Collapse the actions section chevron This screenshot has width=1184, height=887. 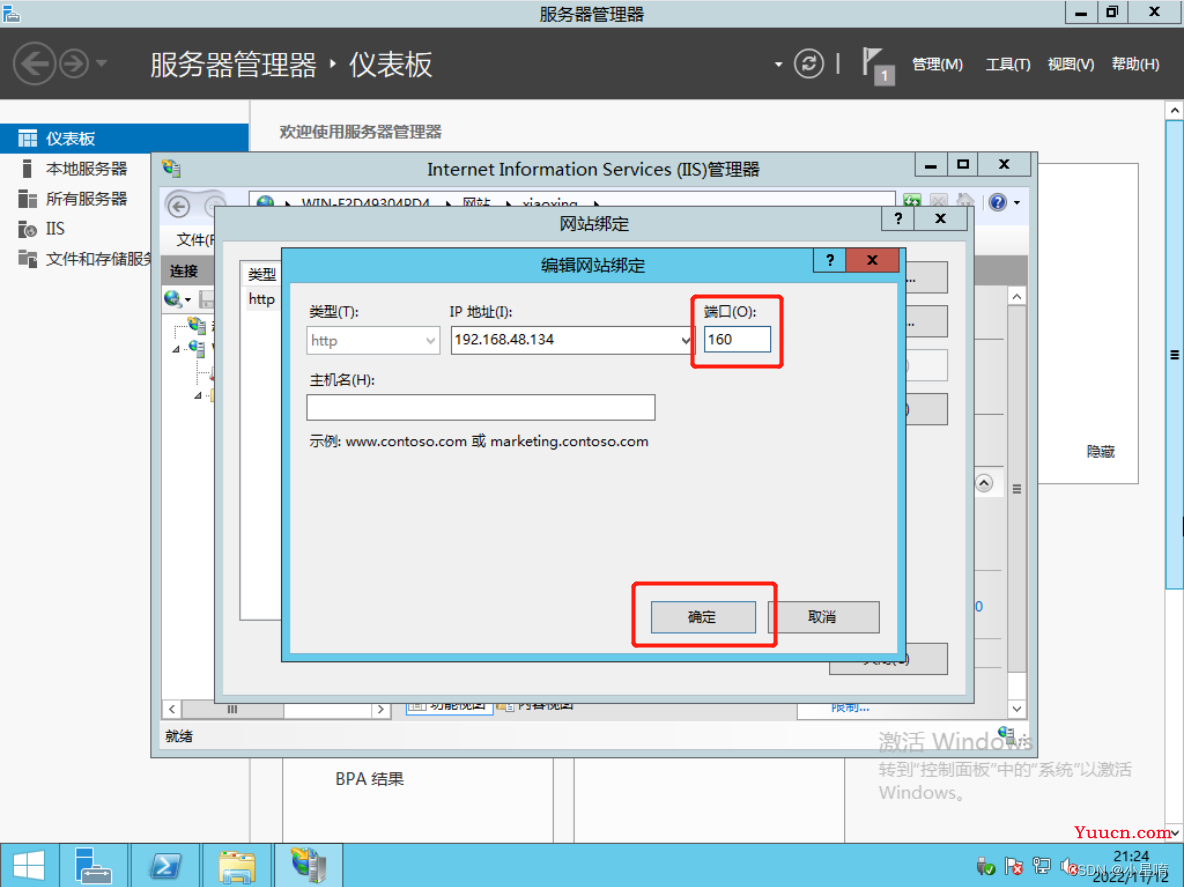click(x=984, y=483)
